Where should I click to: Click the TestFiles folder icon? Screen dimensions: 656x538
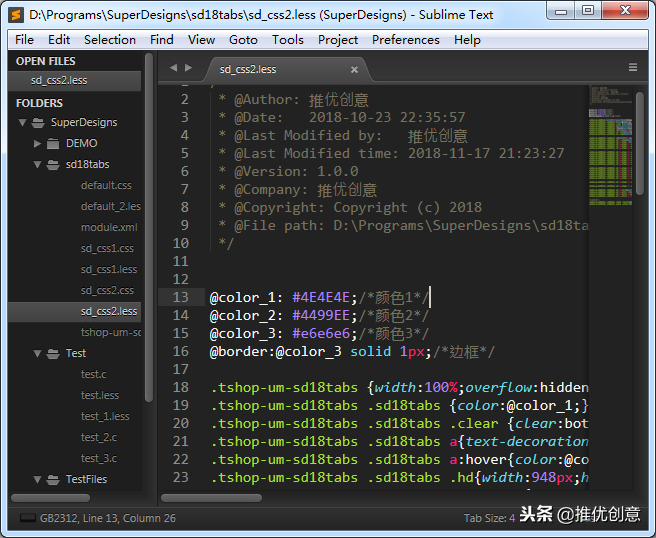tap(53, 479)
